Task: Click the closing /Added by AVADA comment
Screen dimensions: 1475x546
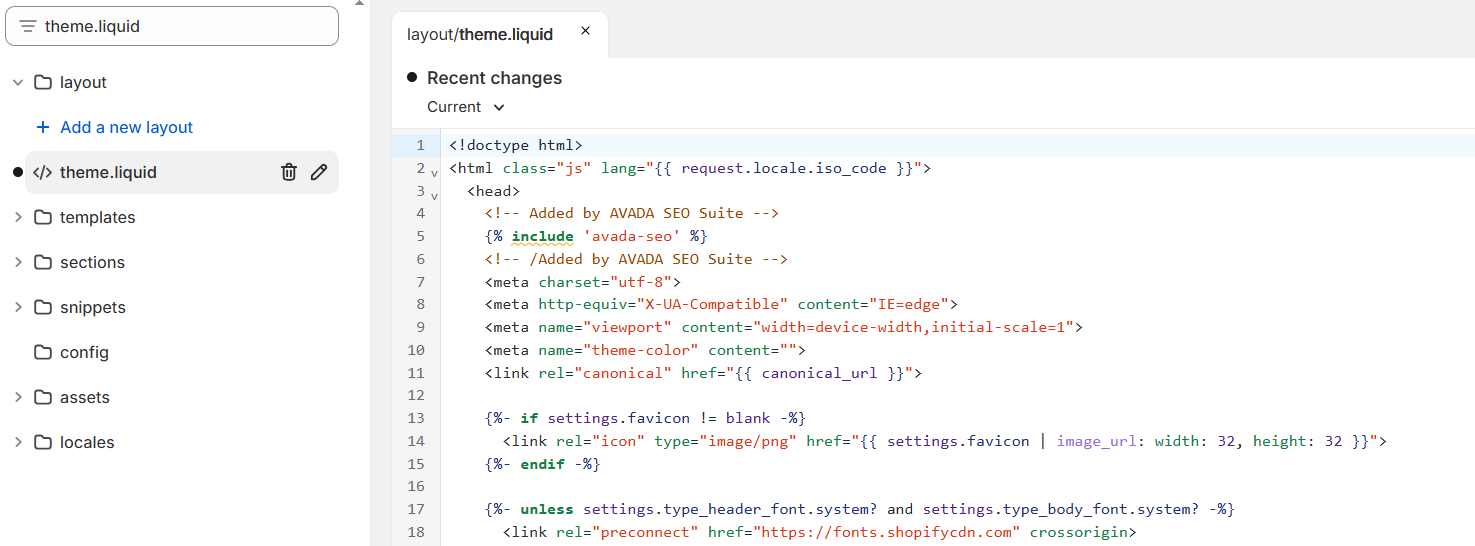Action: (x=636, y=259)
